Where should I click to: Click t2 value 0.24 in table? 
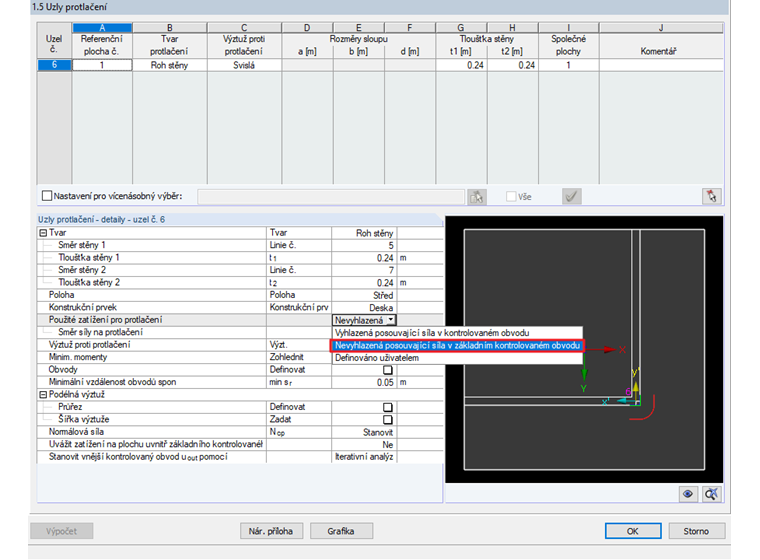[x=513, y=65]
